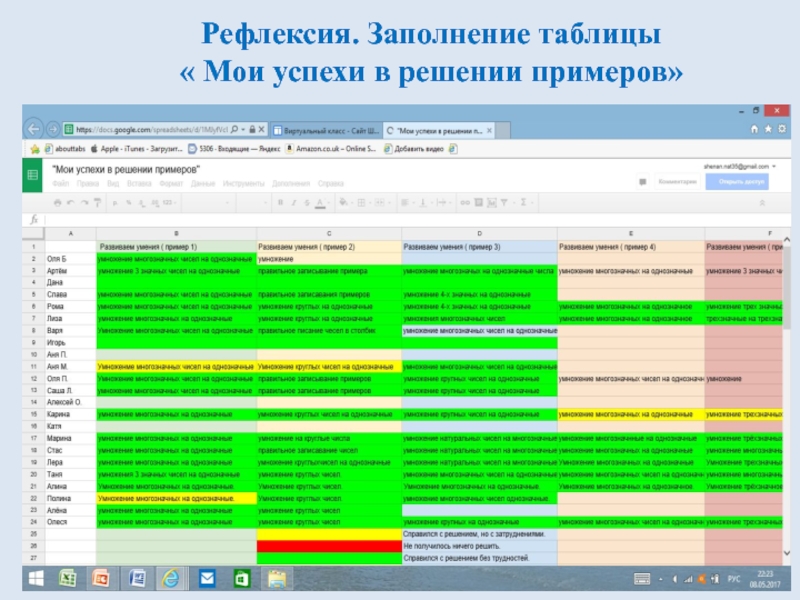Screen dimensions: 800x600
Task: Open the Apple - iTunes bookmark
Action: 136,149
